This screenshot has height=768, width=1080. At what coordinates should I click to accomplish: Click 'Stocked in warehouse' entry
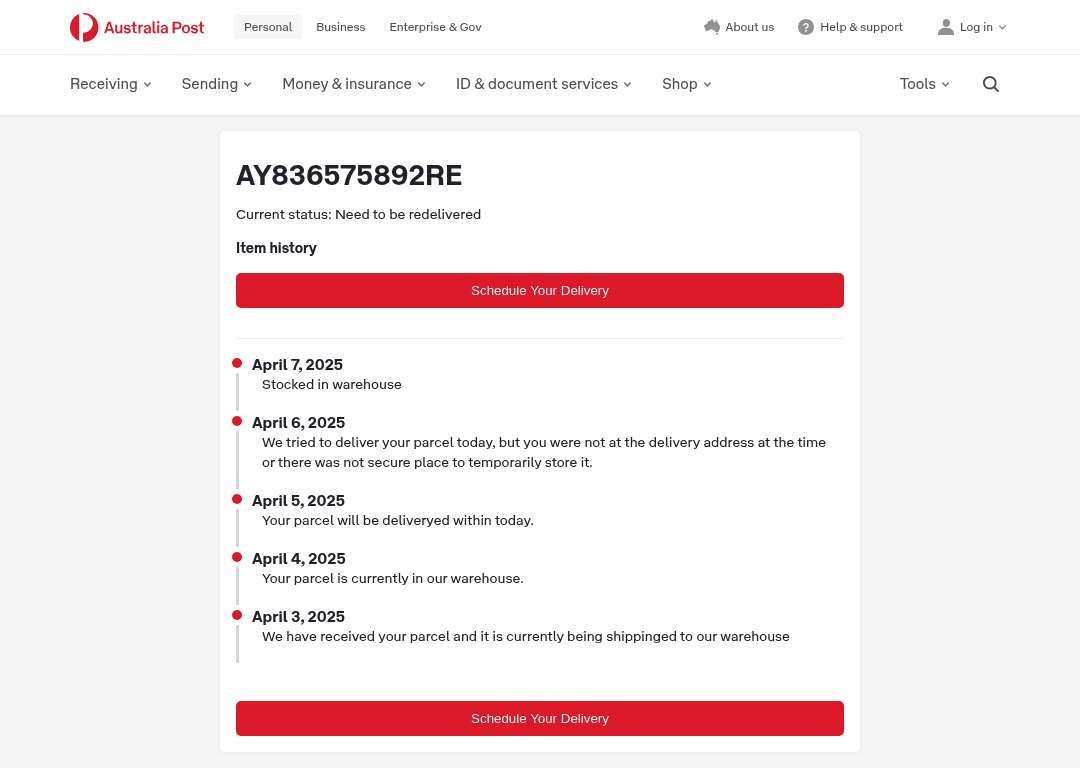click(331, 384)
